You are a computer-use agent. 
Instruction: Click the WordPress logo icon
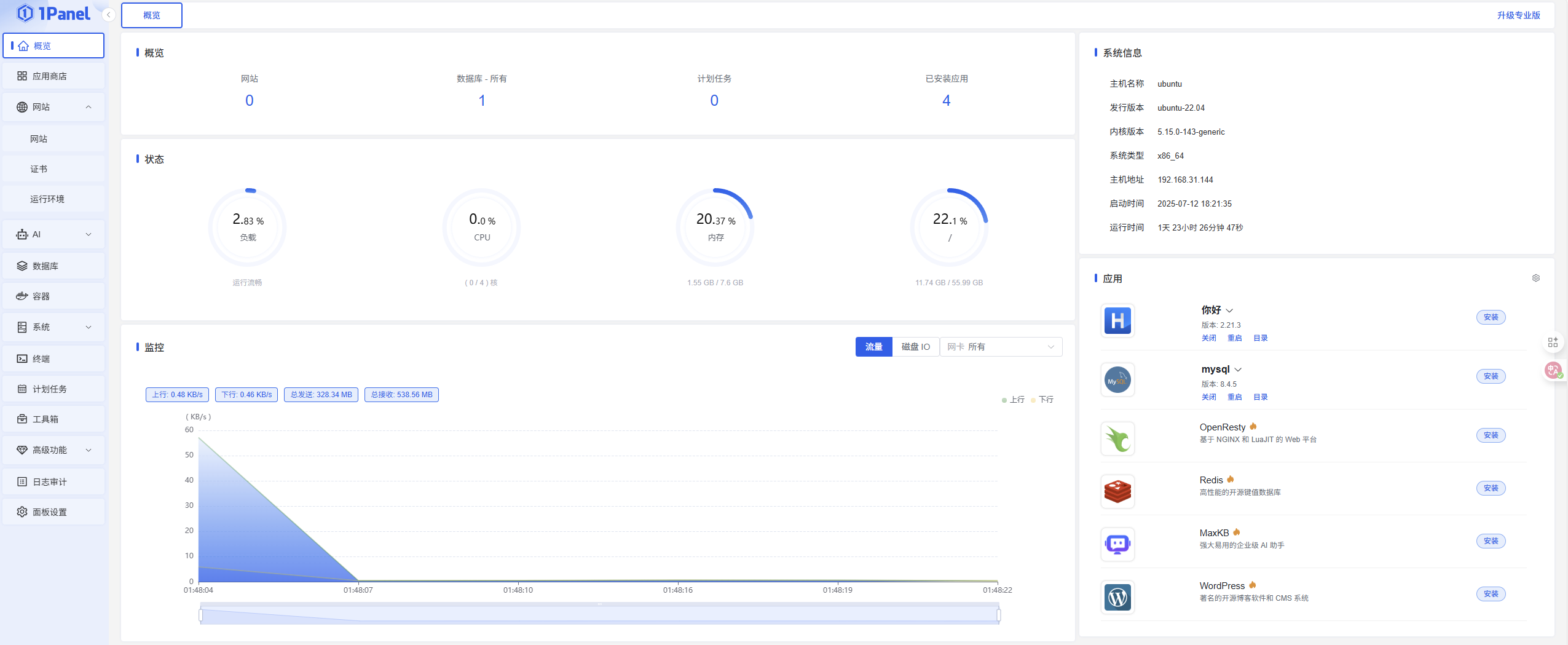click(1117, 597)
